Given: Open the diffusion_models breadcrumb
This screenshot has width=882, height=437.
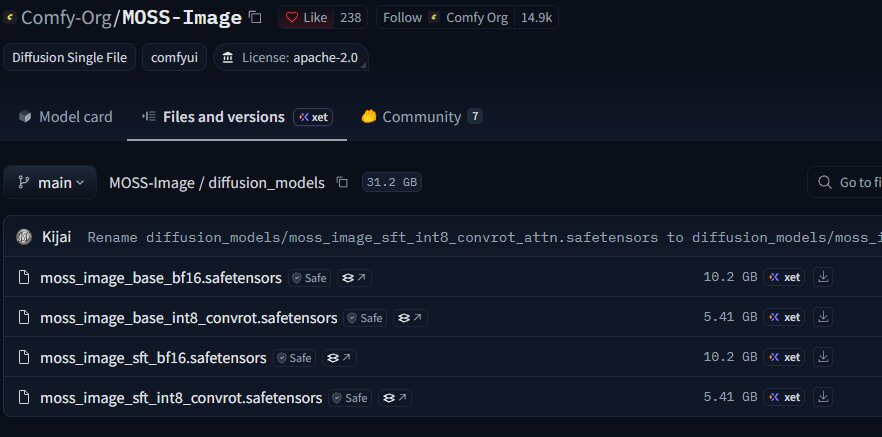Looking at the screenshot, I should point(267,183).
